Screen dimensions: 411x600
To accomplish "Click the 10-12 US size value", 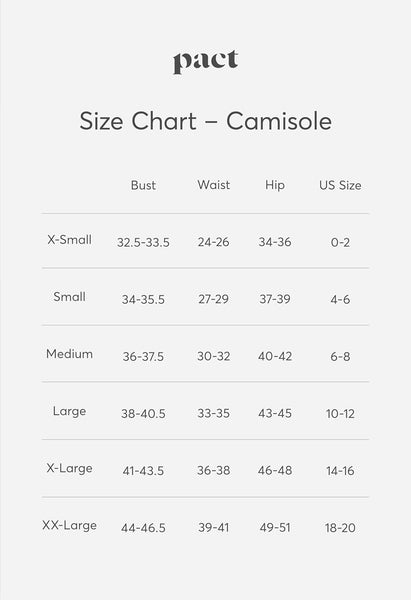I will [340, 414].
